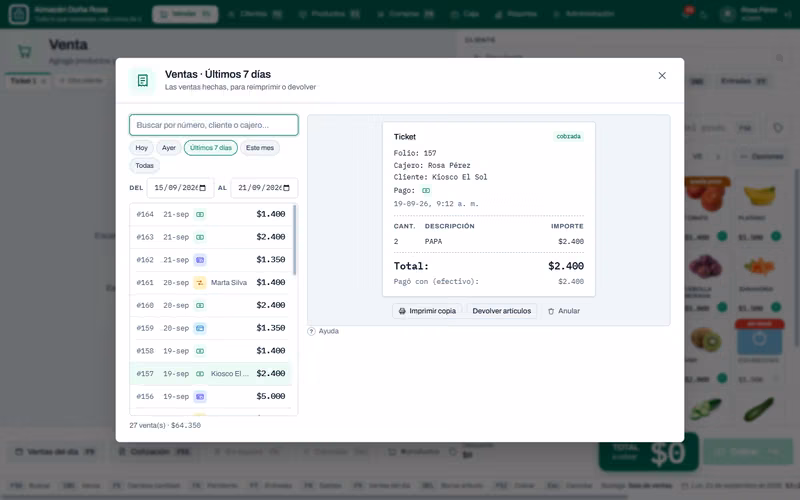Open Productos tab in background navigation

coord(329,14)
